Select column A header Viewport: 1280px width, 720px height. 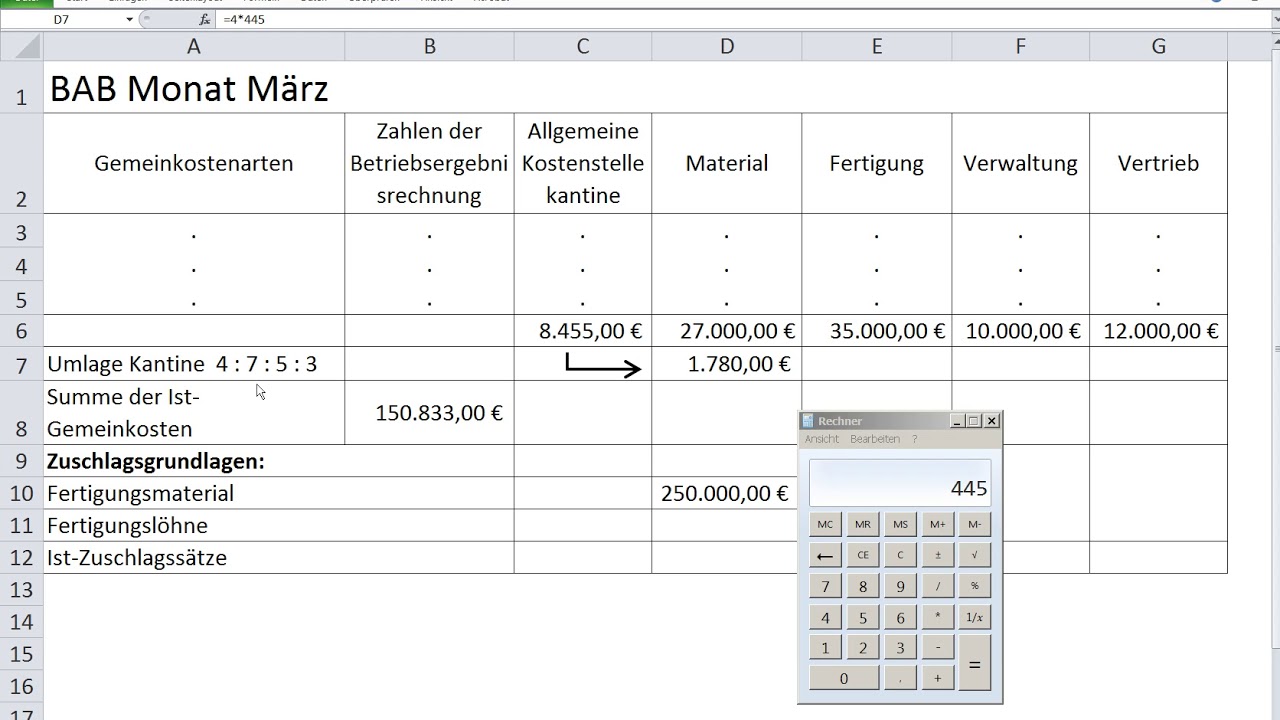194,46
